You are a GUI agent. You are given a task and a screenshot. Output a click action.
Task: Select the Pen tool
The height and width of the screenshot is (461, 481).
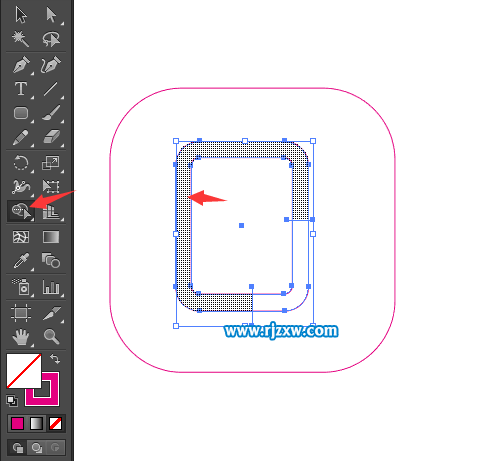(21, 65)
